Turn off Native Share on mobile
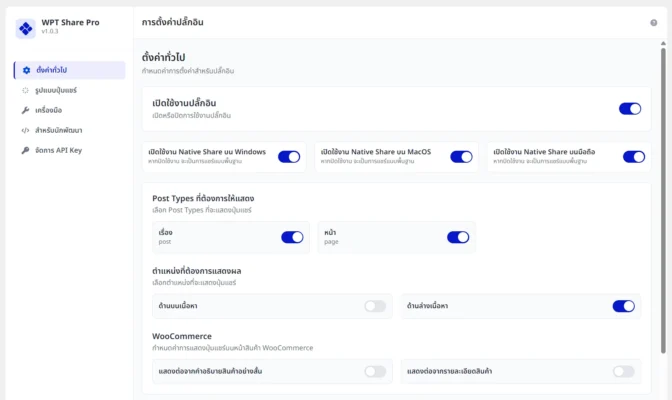672x400 pixels. click(633, 156)
